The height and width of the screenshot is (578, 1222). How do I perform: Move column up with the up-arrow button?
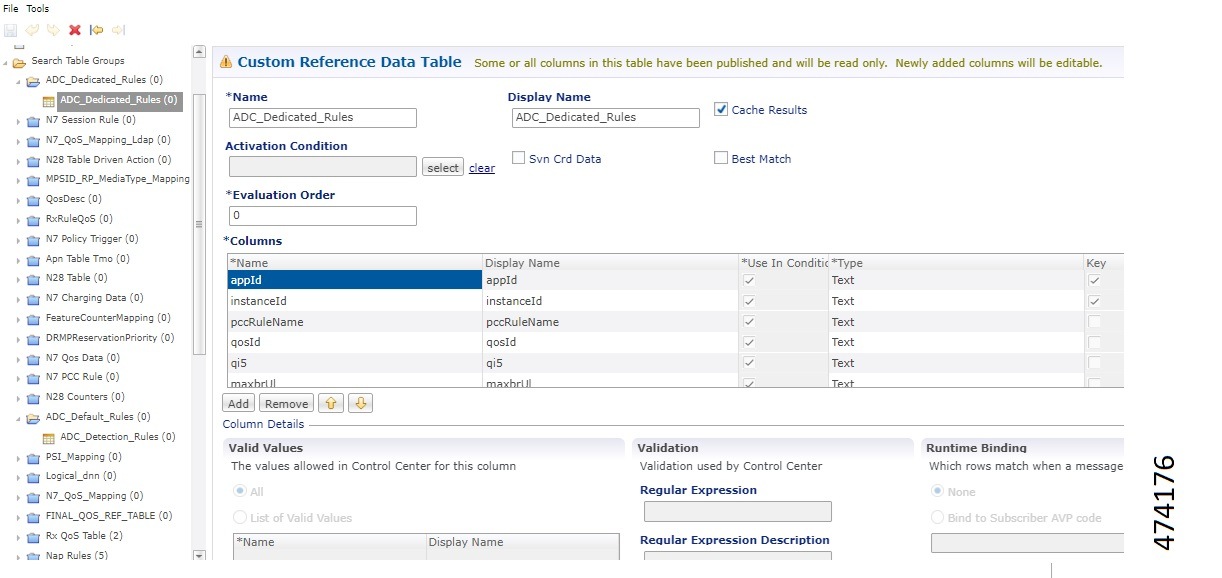pyautogui.click(x=329, y=404)
